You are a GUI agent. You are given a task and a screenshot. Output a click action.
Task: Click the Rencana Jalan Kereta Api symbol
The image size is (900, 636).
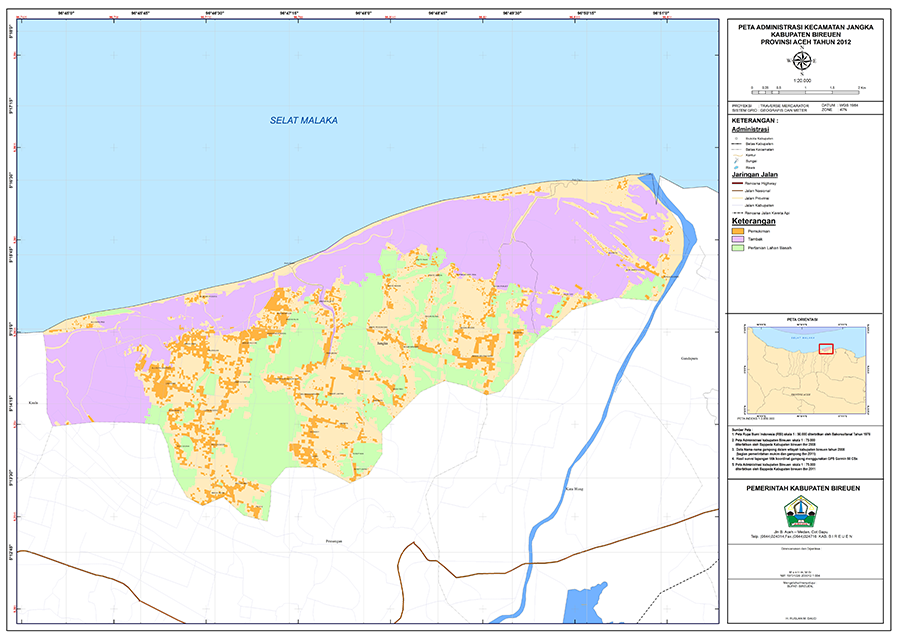[738, 213]
